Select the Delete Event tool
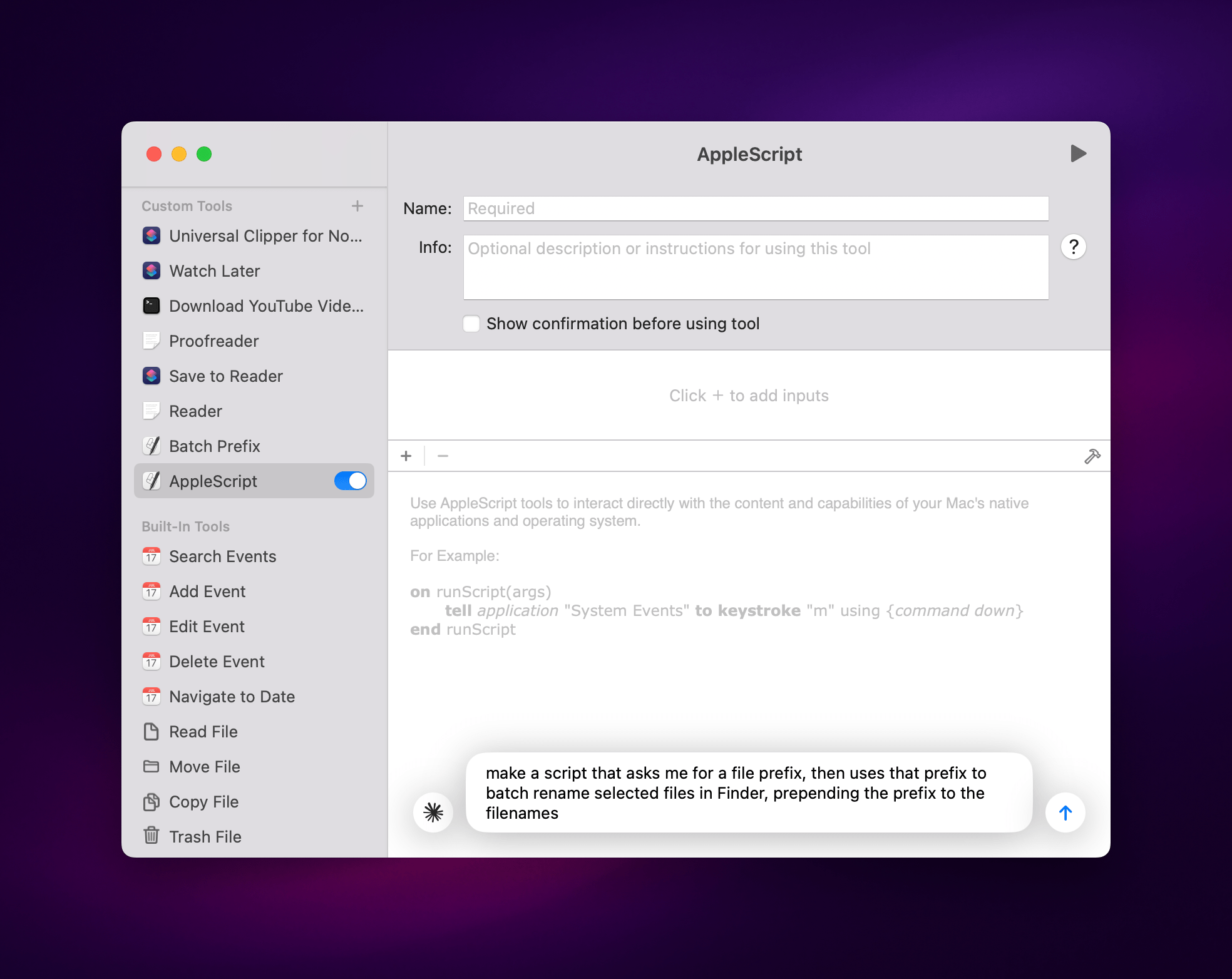The width and height of the screenshot is (1232, 979). click(254, 661)
